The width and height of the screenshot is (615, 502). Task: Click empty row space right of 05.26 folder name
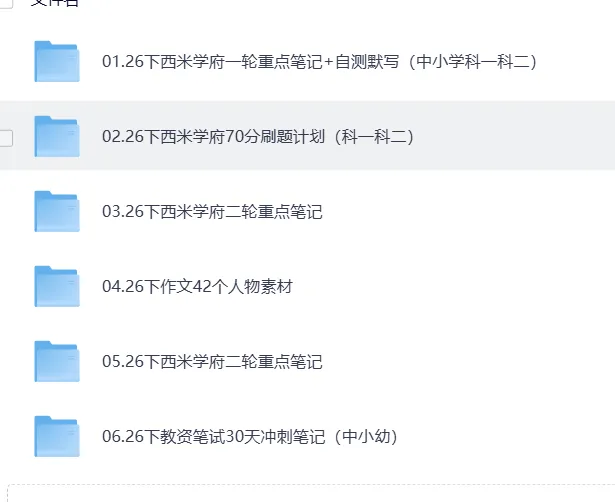point(469,362)
